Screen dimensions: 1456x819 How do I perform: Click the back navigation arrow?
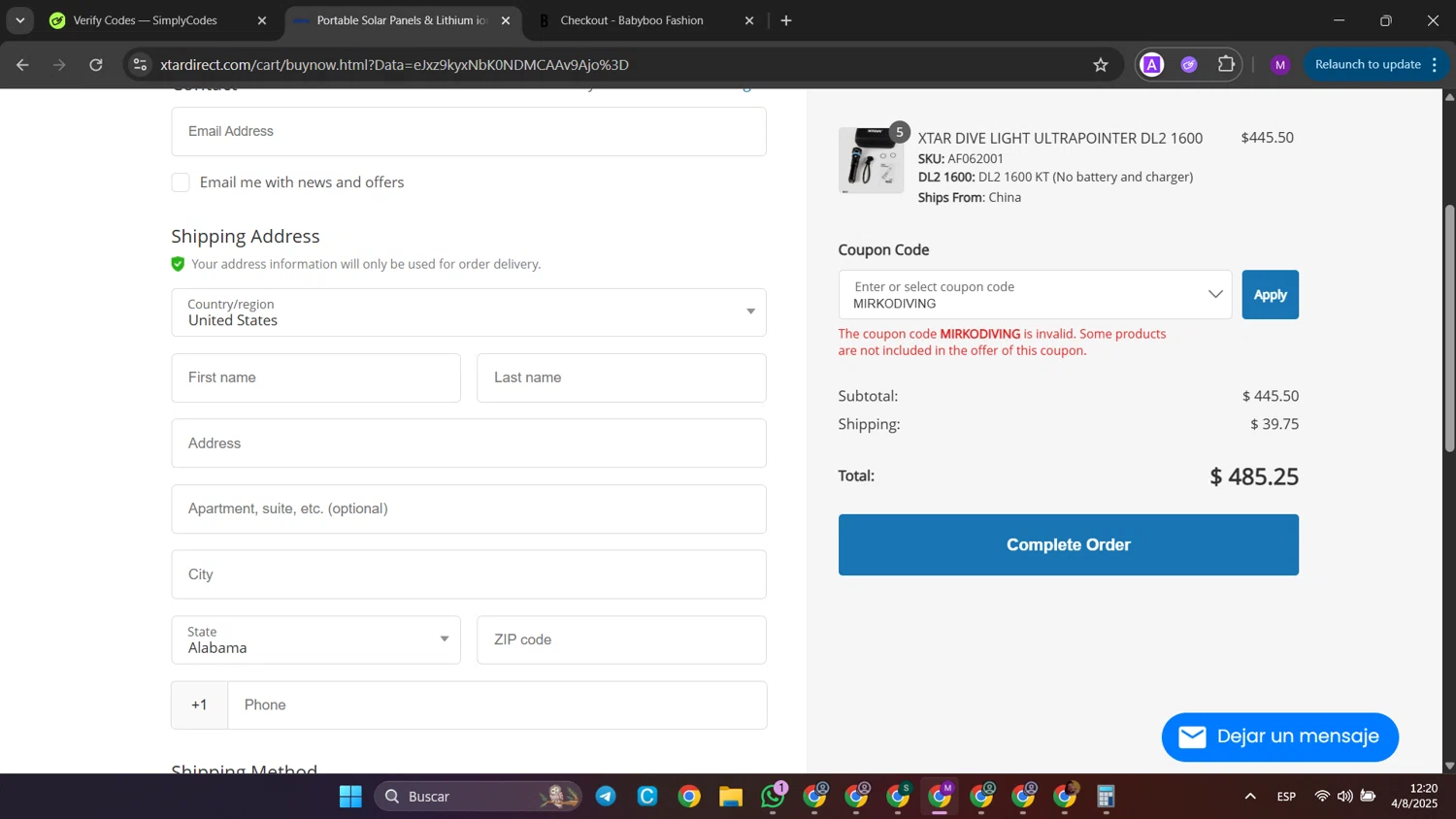coord(22,65)
